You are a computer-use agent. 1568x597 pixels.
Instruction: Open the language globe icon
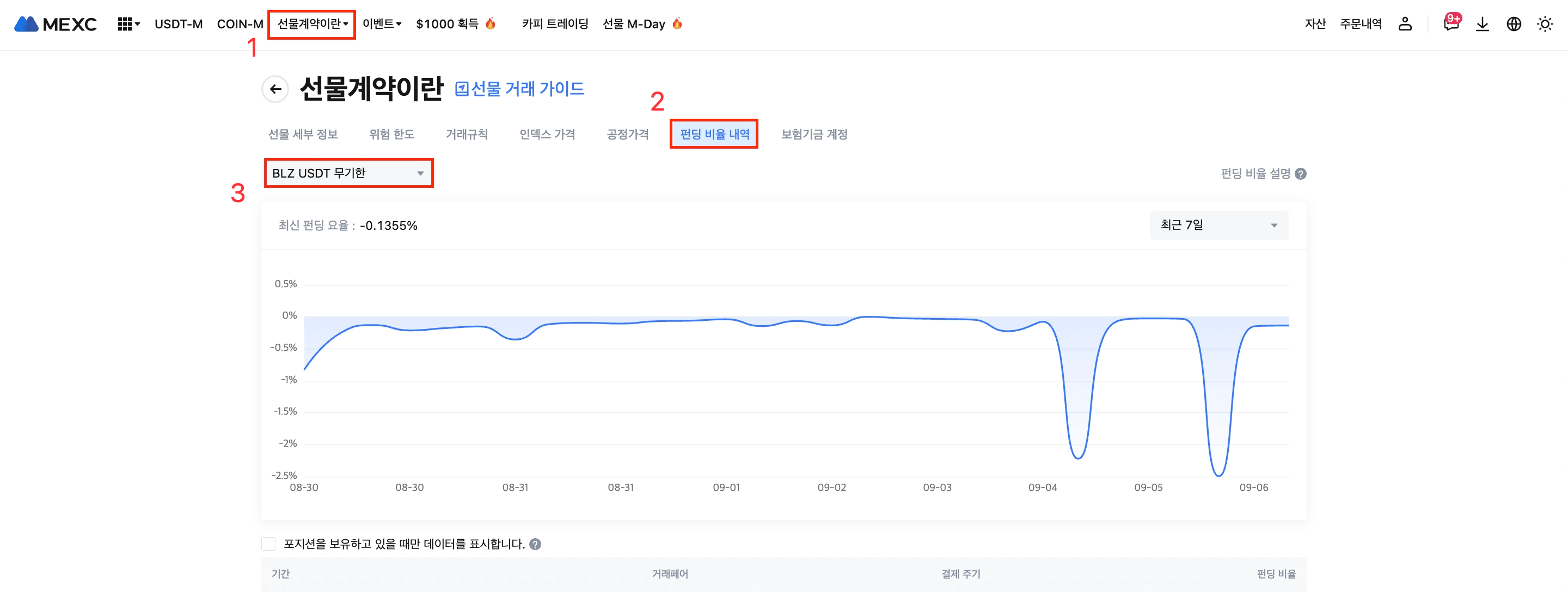pos(1514,25)
